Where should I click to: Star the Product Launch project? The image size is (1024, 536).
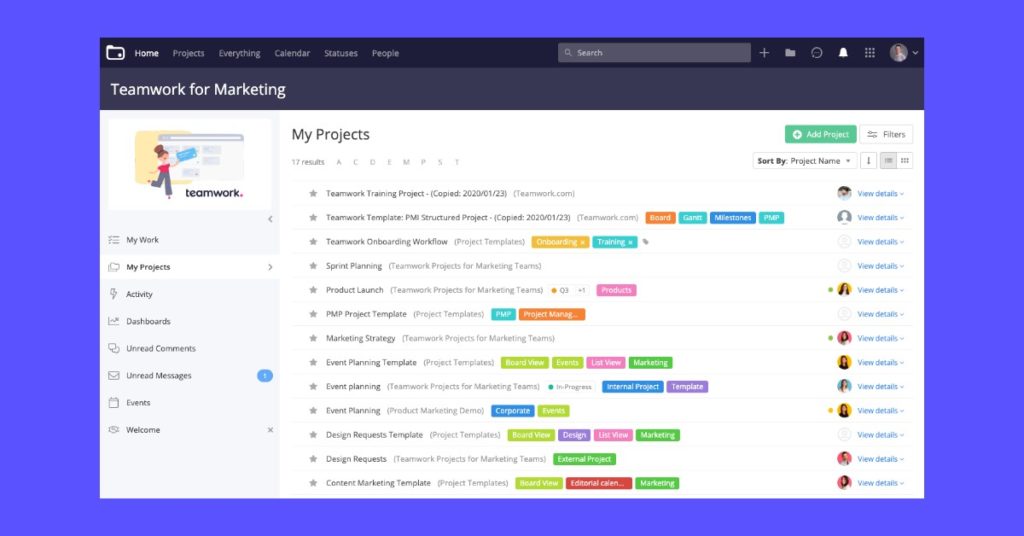[x=313, y=290]
